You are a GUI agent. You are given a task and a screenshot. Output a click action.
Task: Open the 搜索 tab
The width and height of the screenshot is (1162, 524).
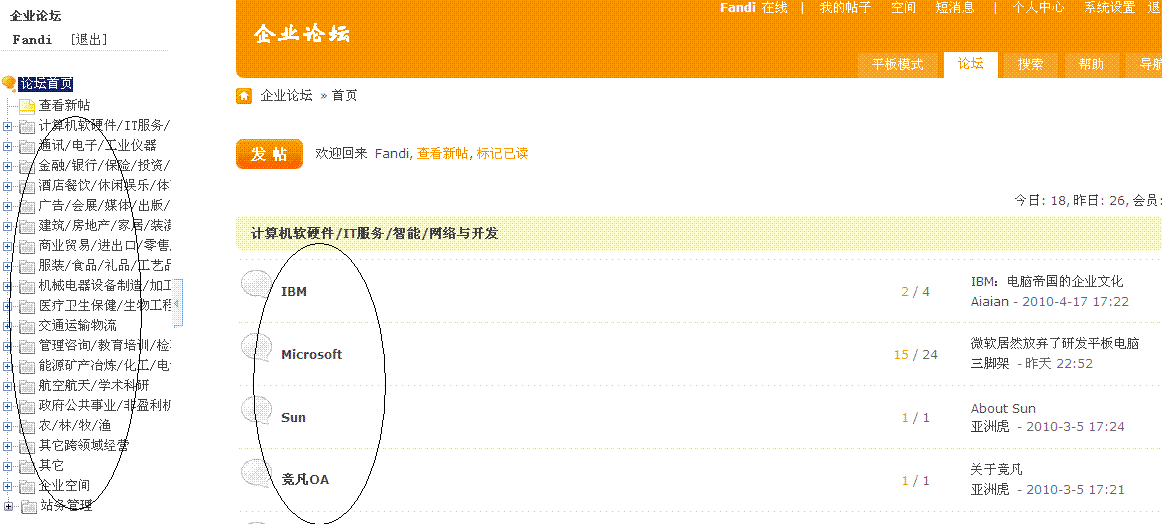(x=1031, y=64)
